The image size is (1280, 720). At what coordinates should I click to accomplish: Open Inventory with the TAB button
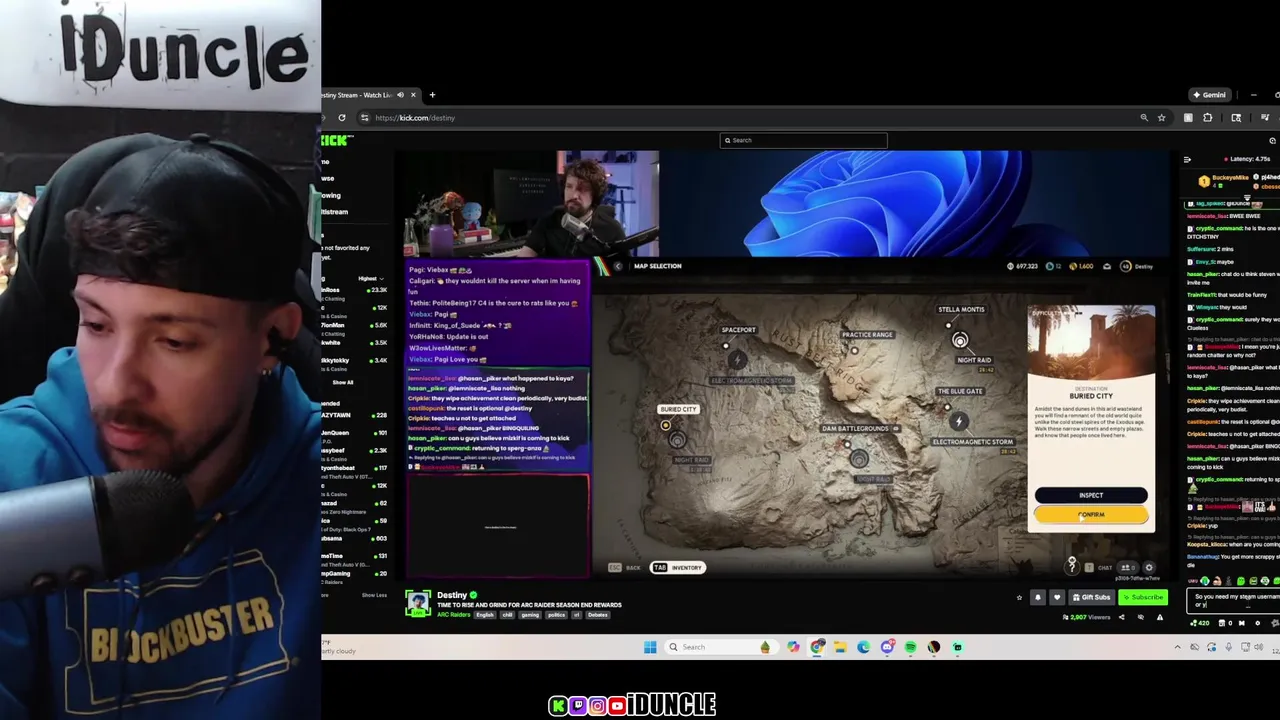tap(677, 567)
